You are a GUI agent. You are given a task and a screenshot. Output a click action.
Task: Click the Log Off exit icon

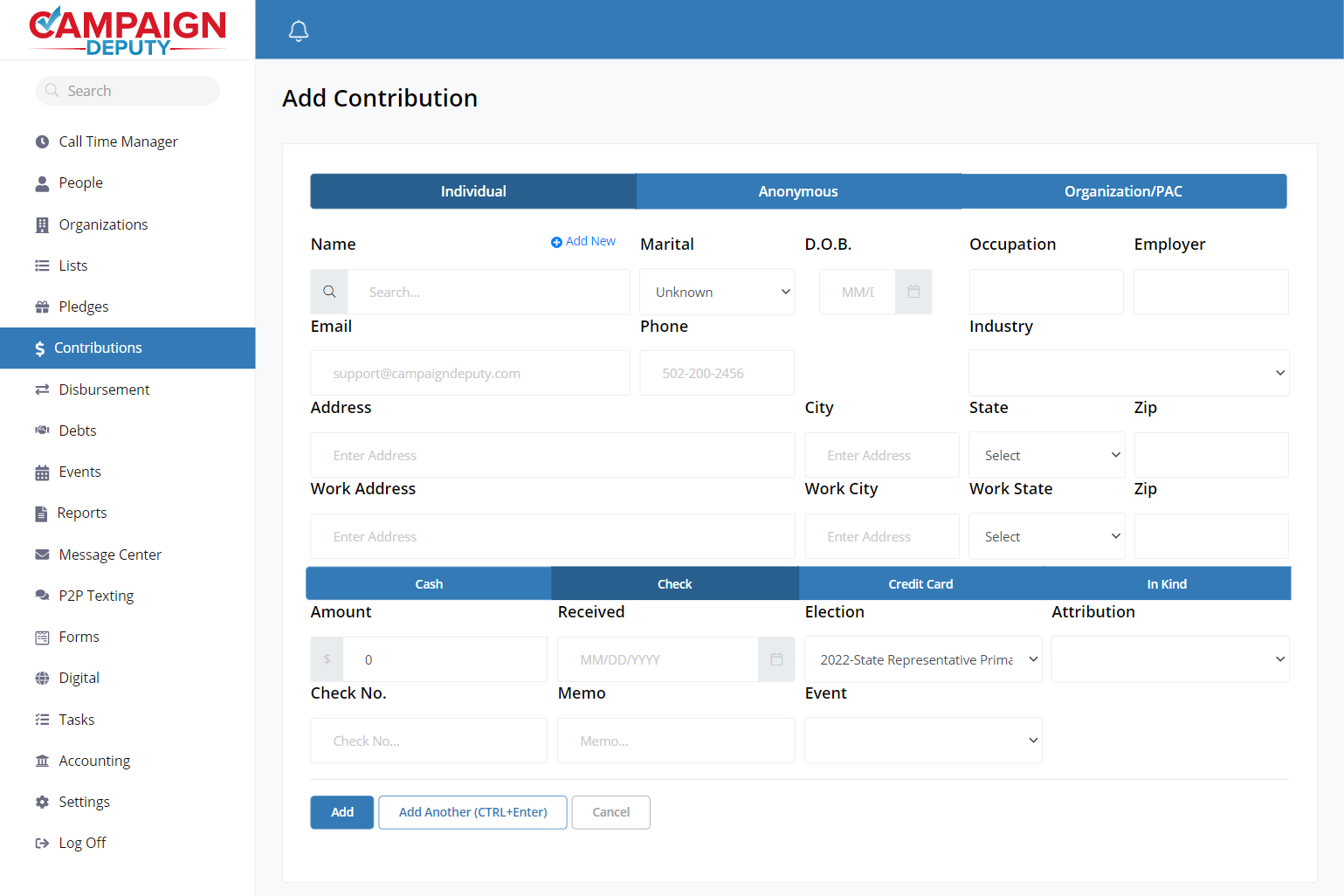coord(42,843)
